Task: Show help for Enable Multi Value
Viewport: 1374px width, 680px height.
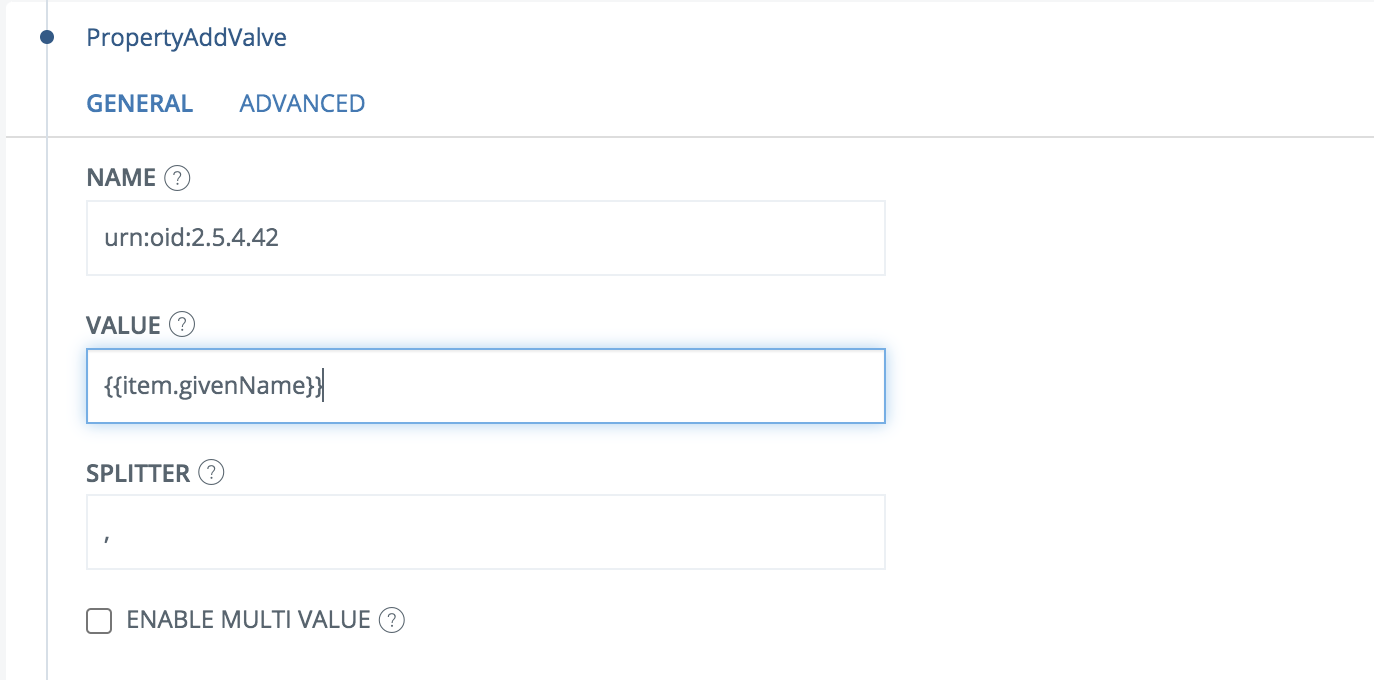Action: 393,621
